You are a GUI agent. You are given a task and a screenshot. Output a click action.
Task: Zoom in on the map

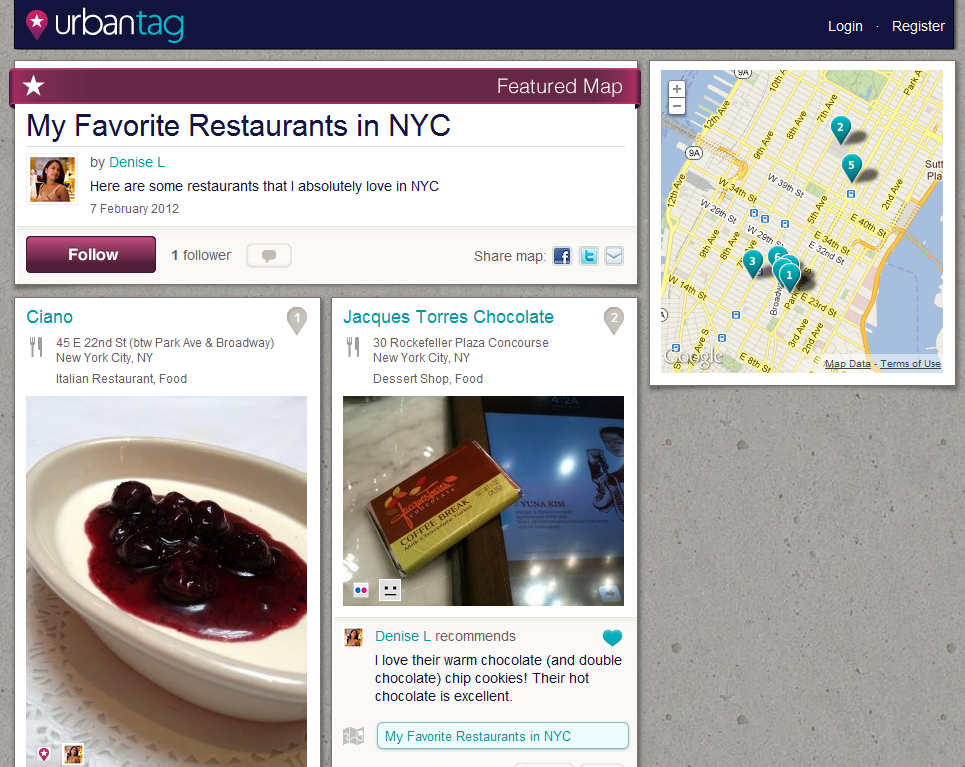[x=676, y=89]
